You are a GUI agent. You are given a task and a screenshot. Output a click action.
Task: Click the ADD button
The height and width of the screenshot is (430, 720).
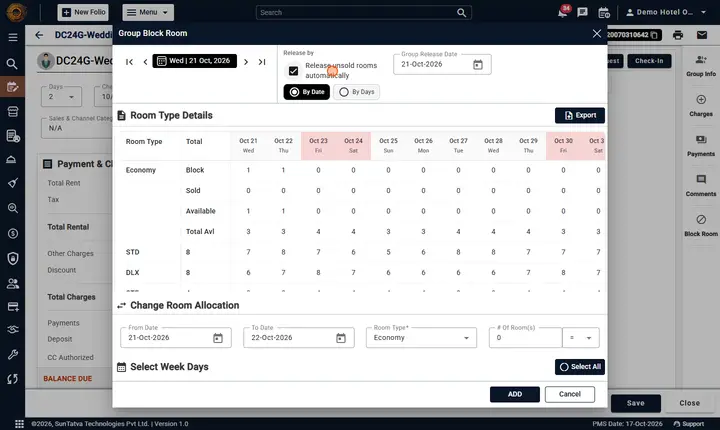515,394
